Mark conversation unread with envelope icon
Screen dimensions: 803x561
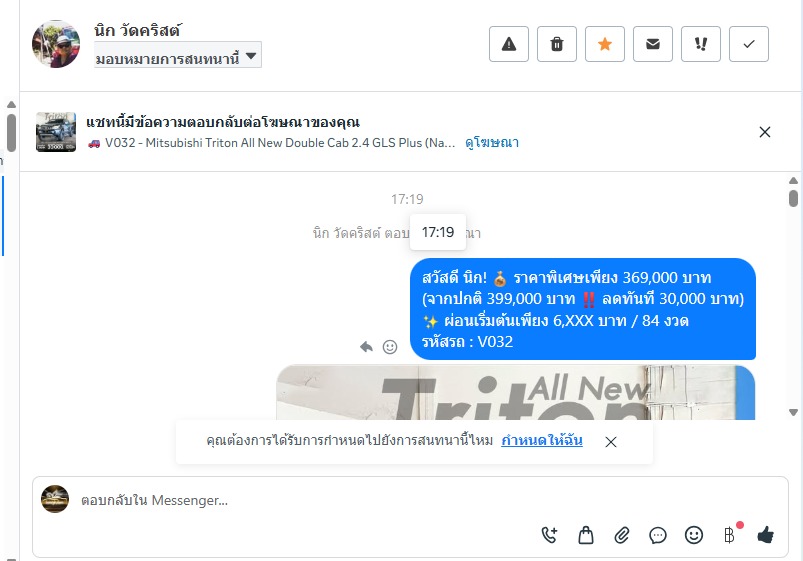click(653, 44)
